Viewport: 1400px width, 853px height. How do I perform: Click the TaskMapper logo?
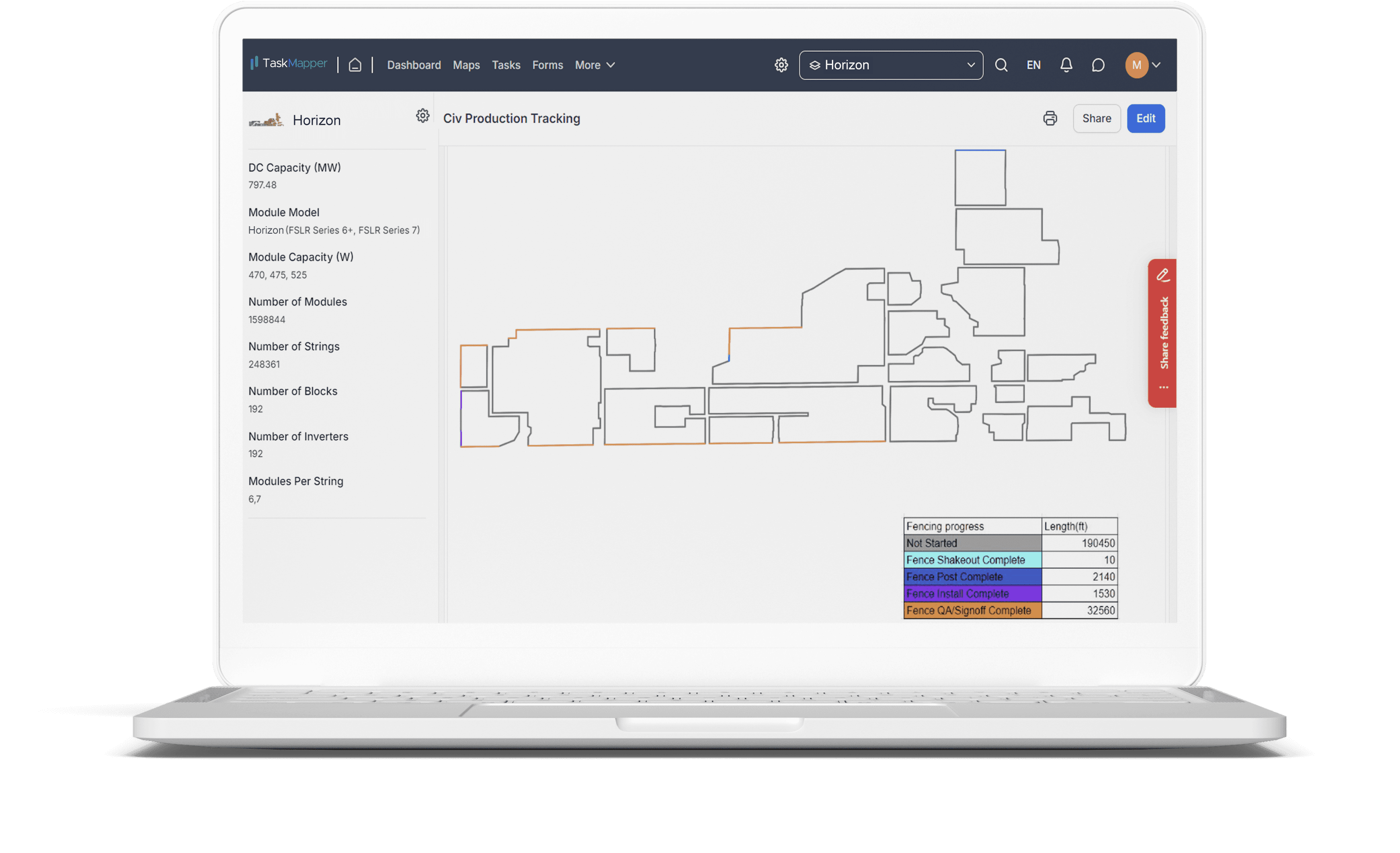288,63
